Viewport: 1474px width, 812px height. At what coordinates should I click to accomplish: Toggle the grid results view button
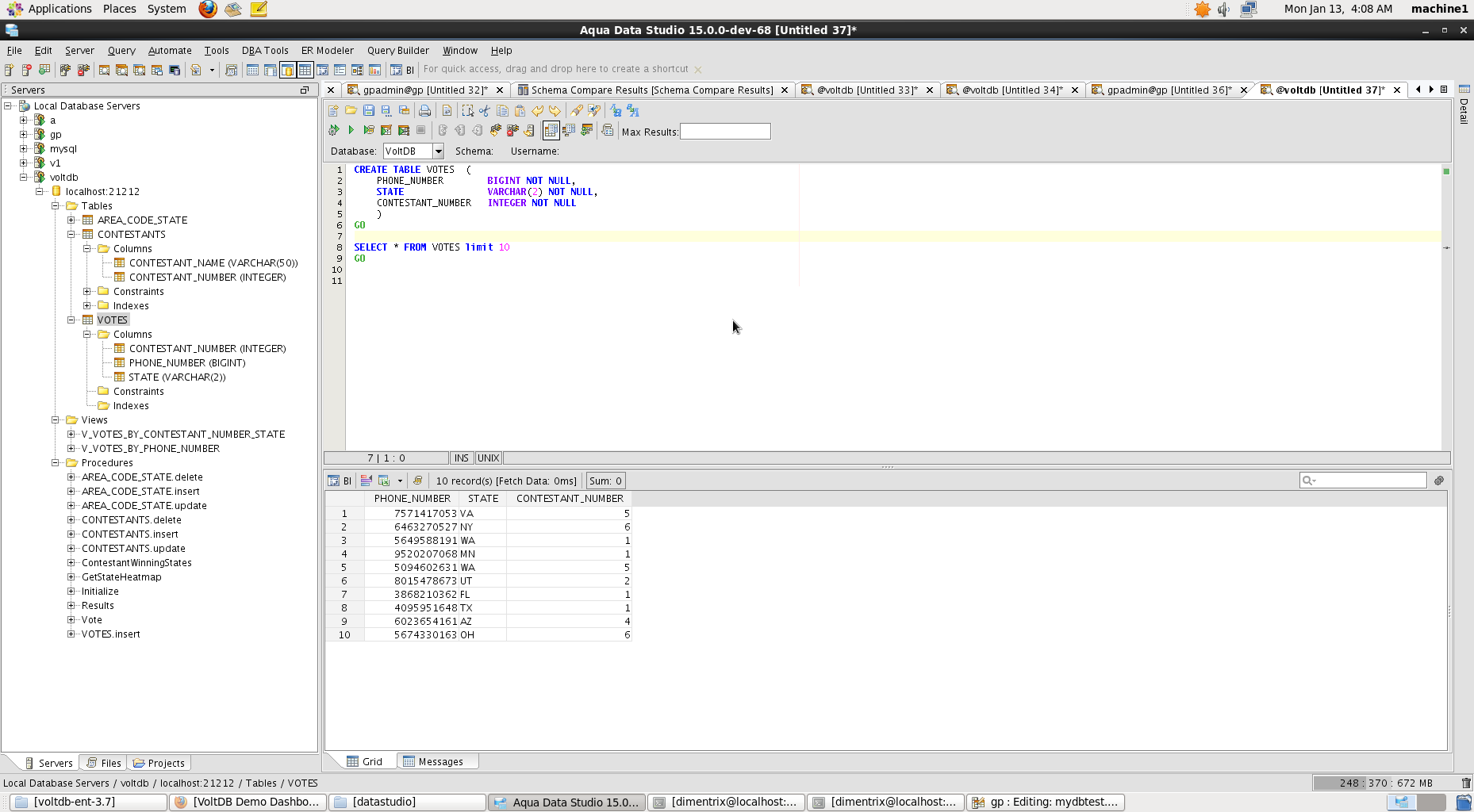551,130
